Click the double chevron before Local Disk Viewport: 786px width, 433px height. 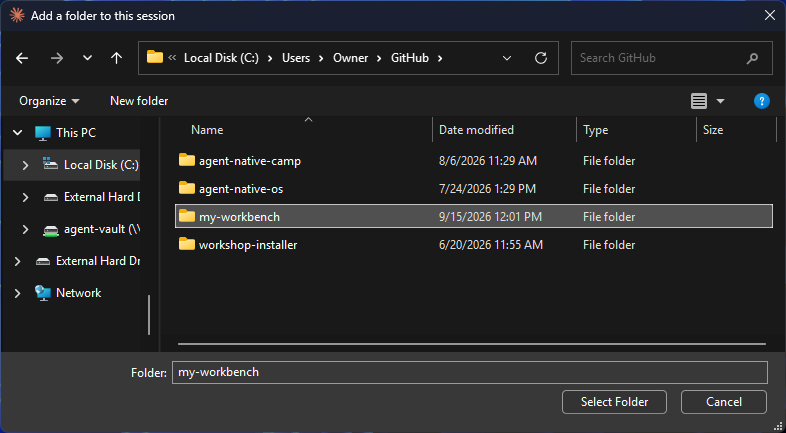pyautogui.click(x=172, y=58)
